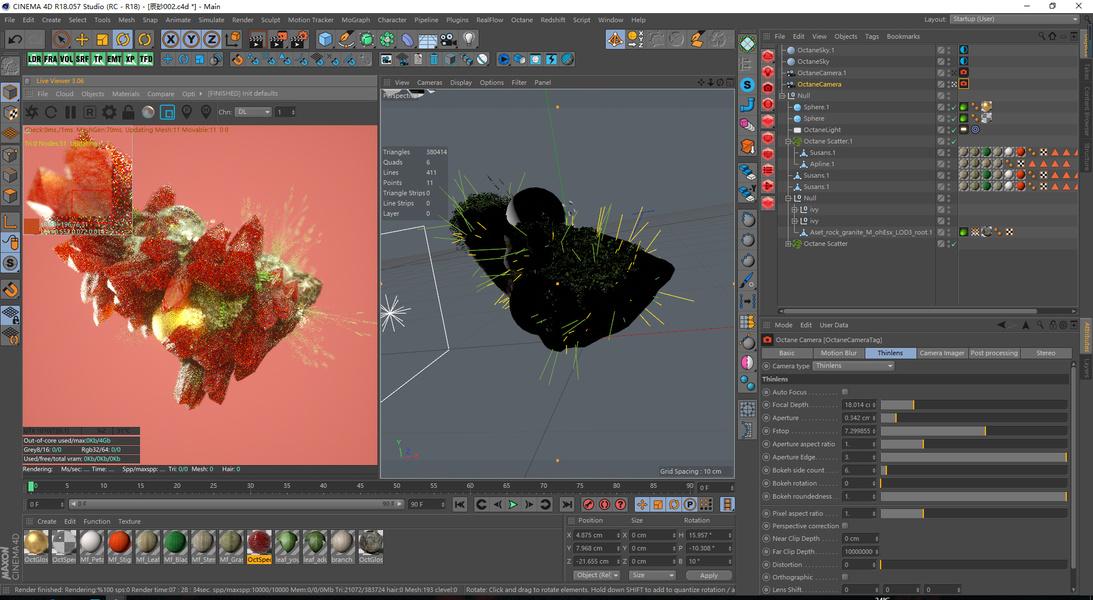The width and height of the screenshot is (1093, 600).
Task: Adjust the Aperture aspect ratio slider
Action: [x=974, y=444]
